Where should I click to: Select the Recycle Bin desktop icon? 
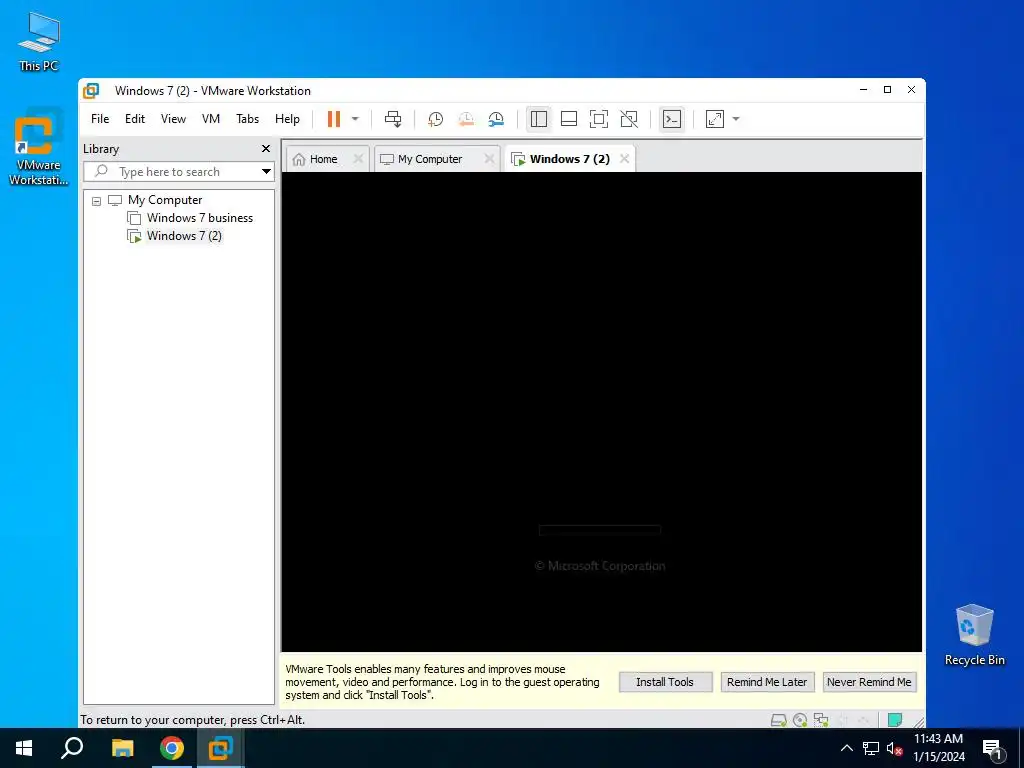point(974,635)
